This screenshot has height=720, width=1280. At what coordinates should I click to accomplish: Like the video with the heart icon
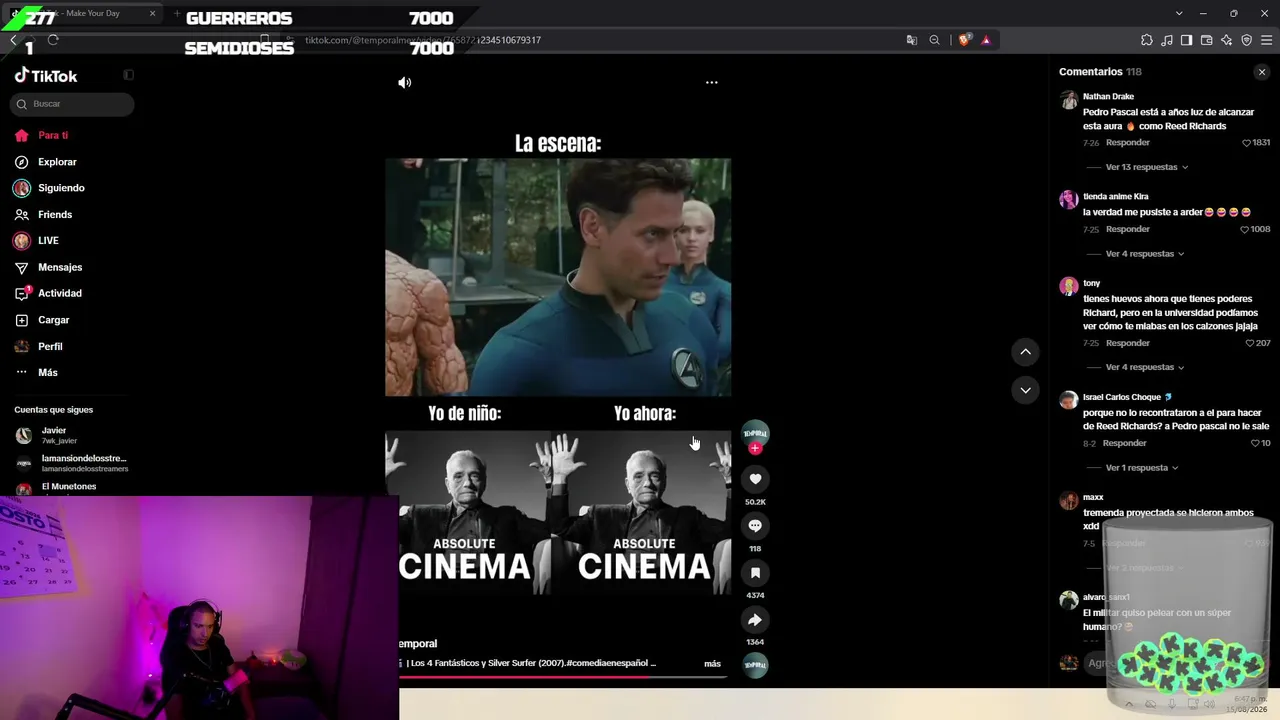point(755,479)
